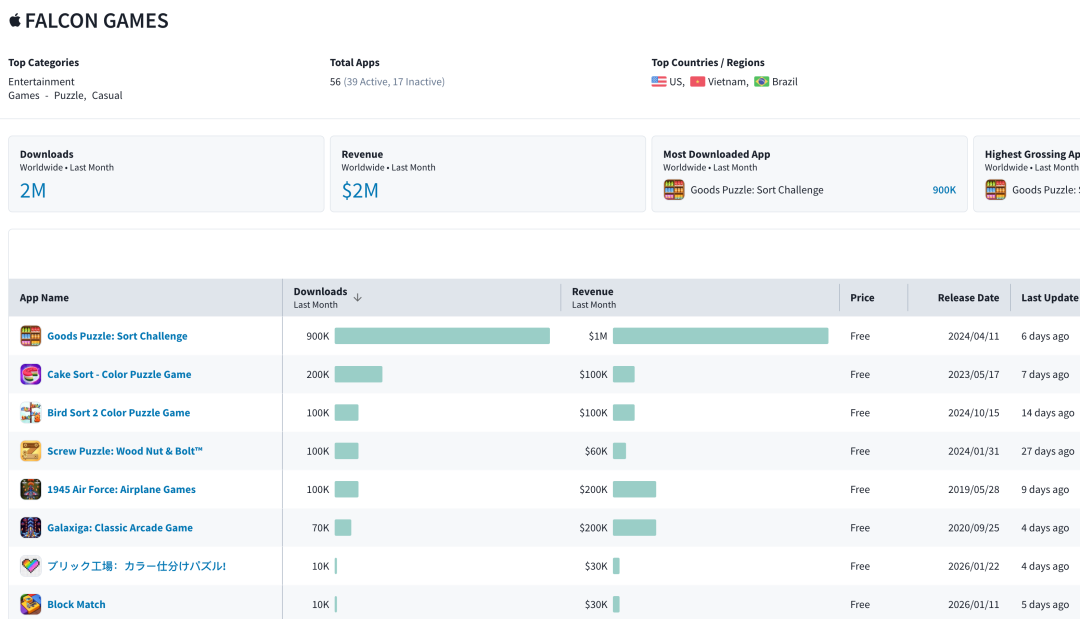Click the "Vietnam" country label
The image size is (1080, 619).
pyautogui.click(x=728, y=81)
